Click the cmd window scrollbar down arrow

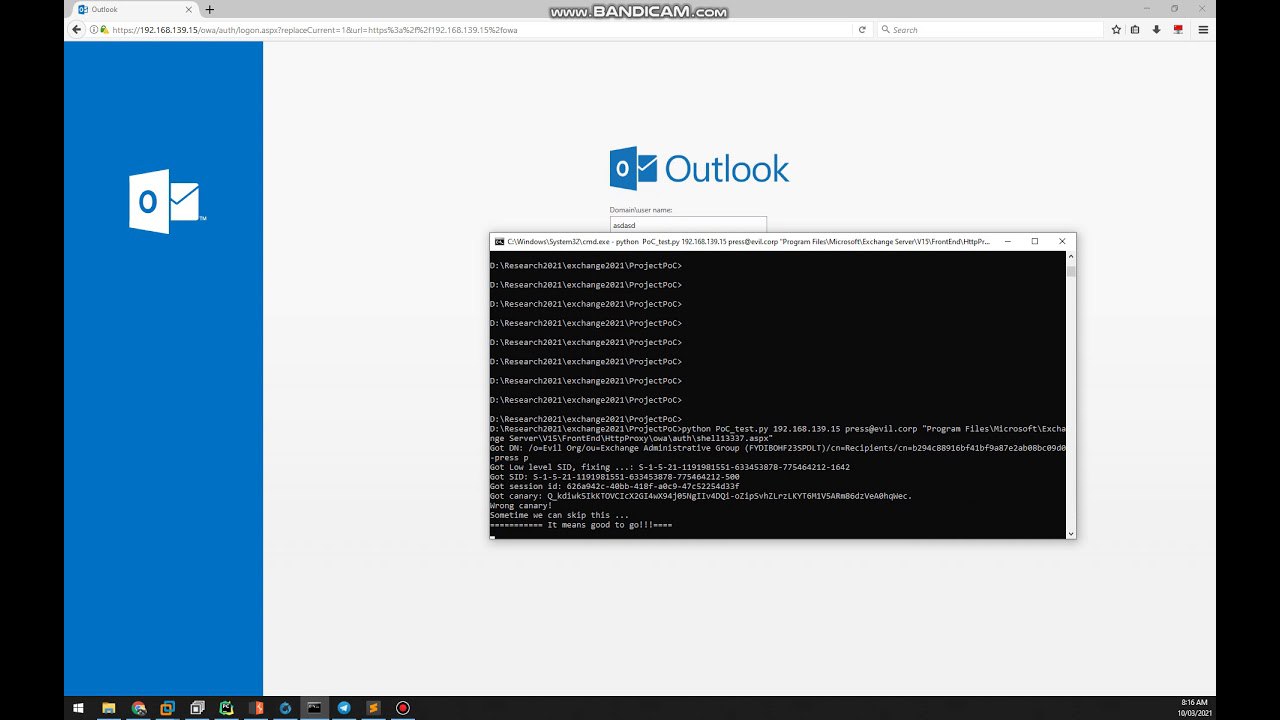[x=1071, y=534]
